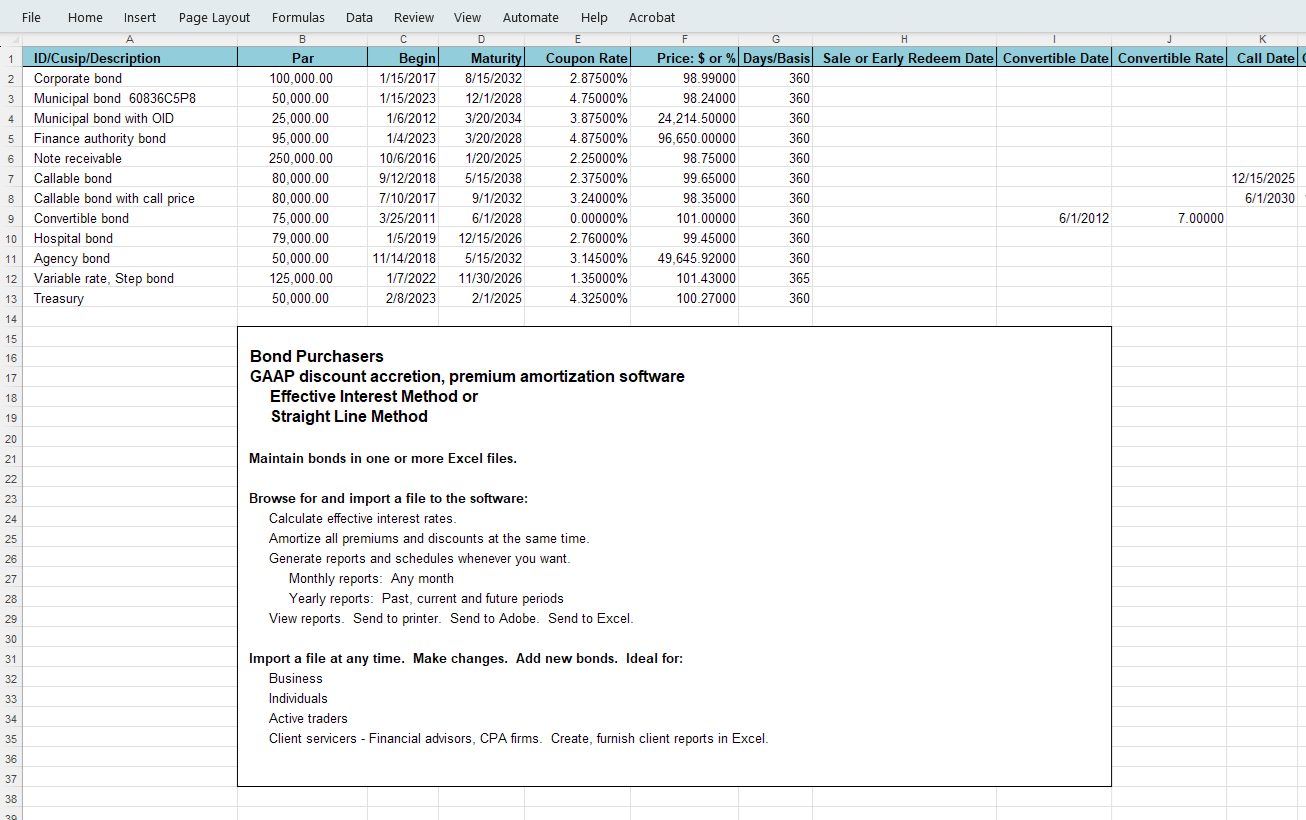Open the Review tab

pos(414,17)
